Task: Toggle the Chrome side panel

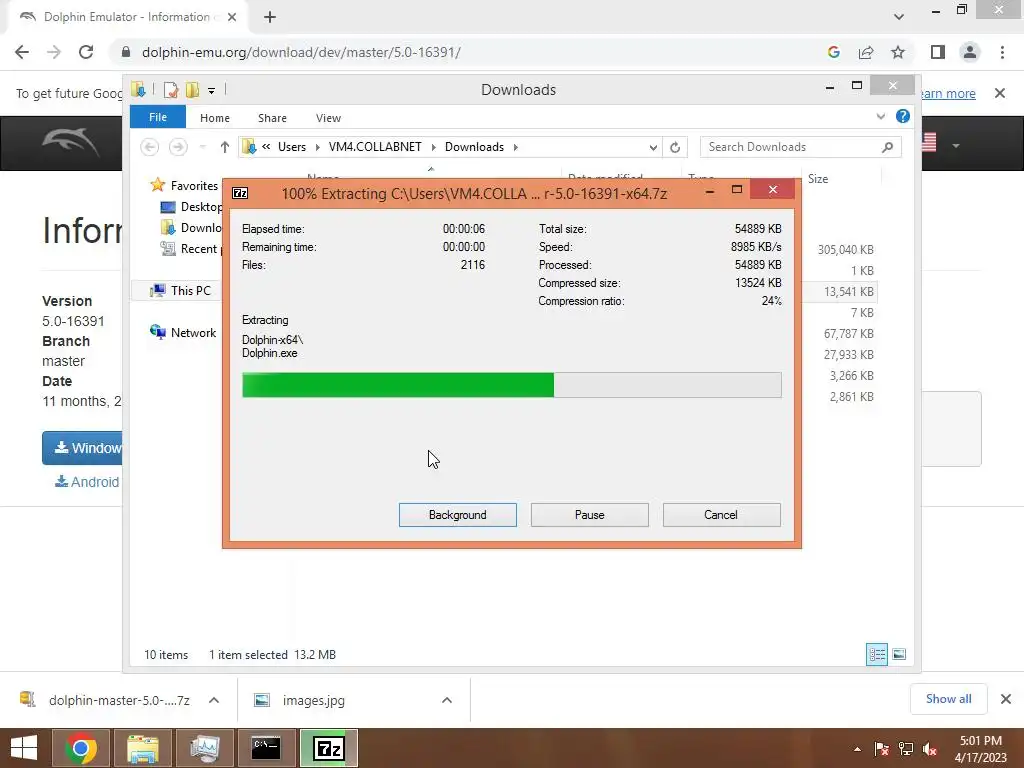Action: (x=938, y=52)
